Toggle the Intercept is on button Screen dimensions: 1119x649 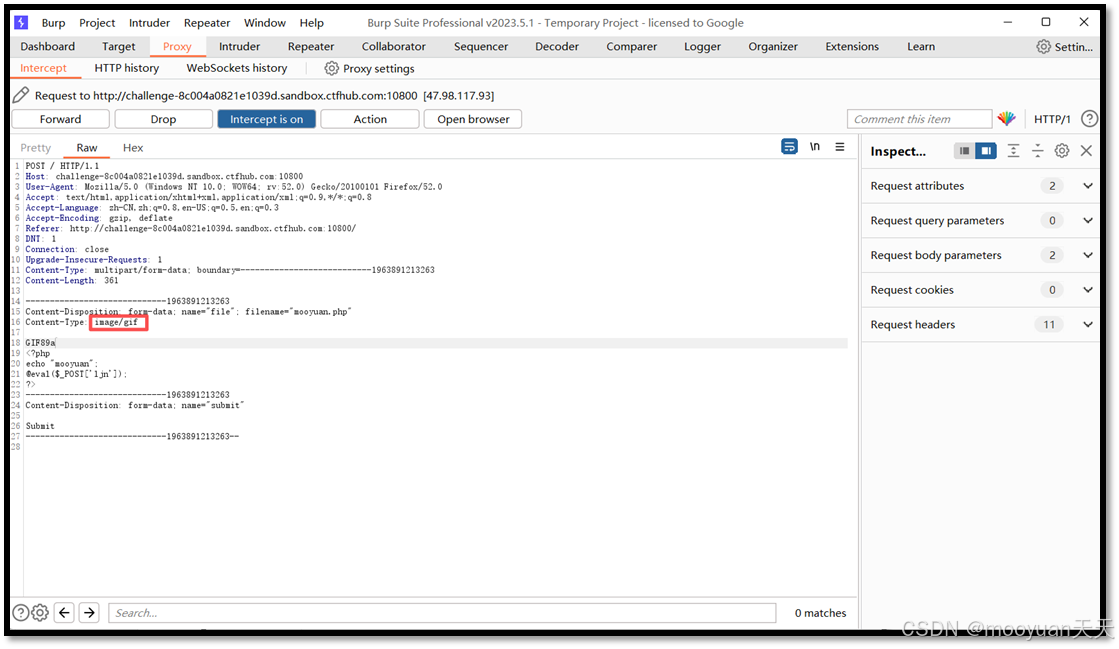pyautogui.click(x=266, y=119)
